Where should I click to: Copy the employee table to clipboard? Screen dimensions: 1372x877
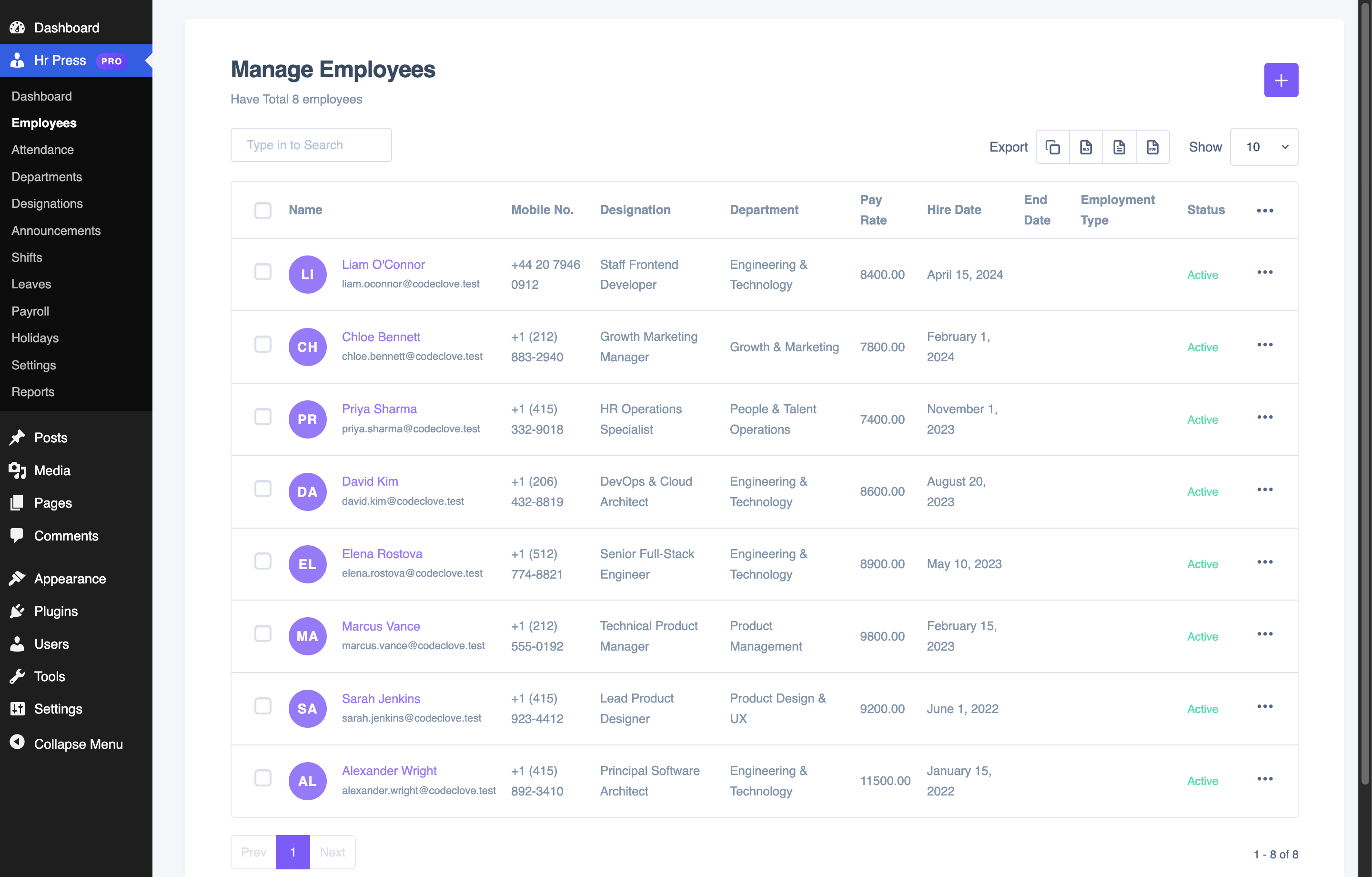pos(1052,147)
